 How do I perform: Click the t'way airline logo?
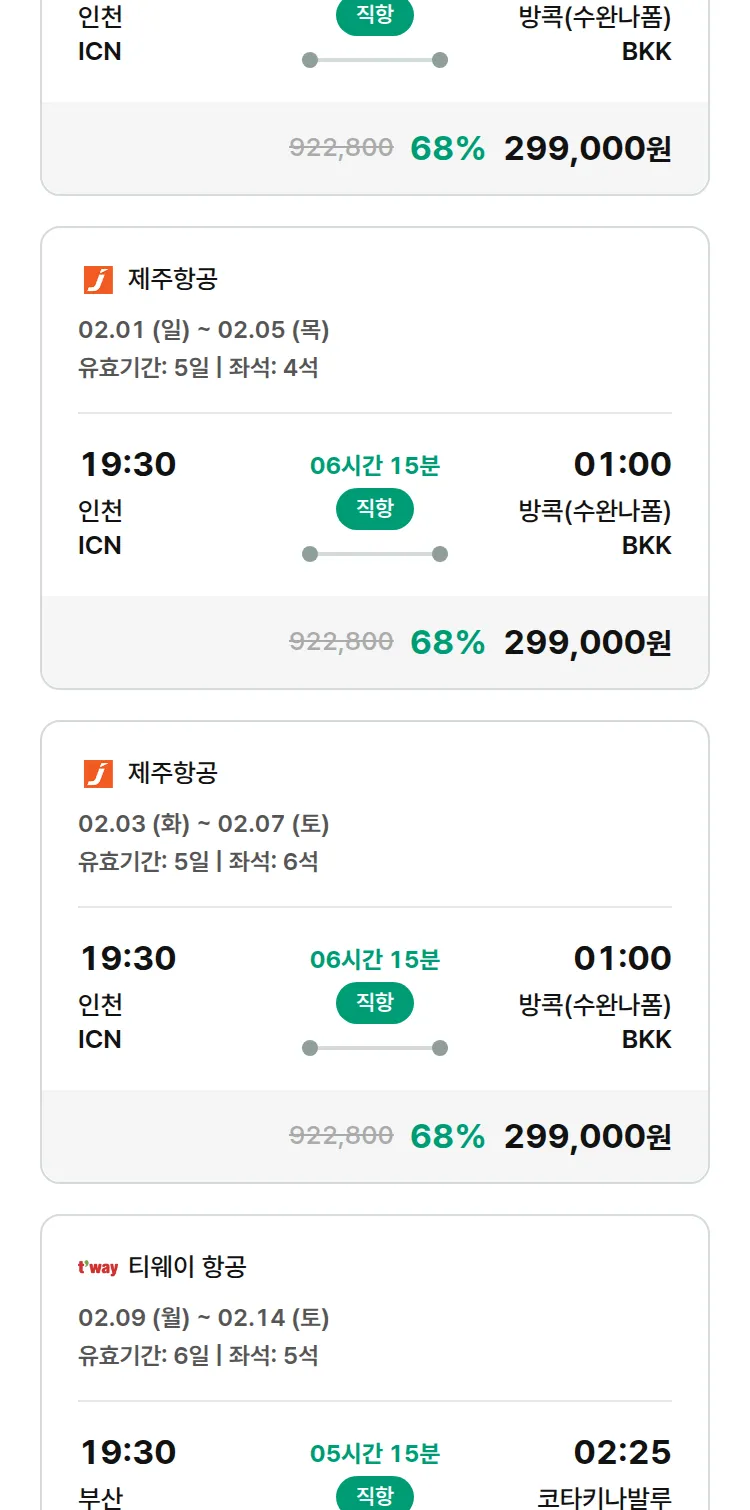click(98, 1268)
